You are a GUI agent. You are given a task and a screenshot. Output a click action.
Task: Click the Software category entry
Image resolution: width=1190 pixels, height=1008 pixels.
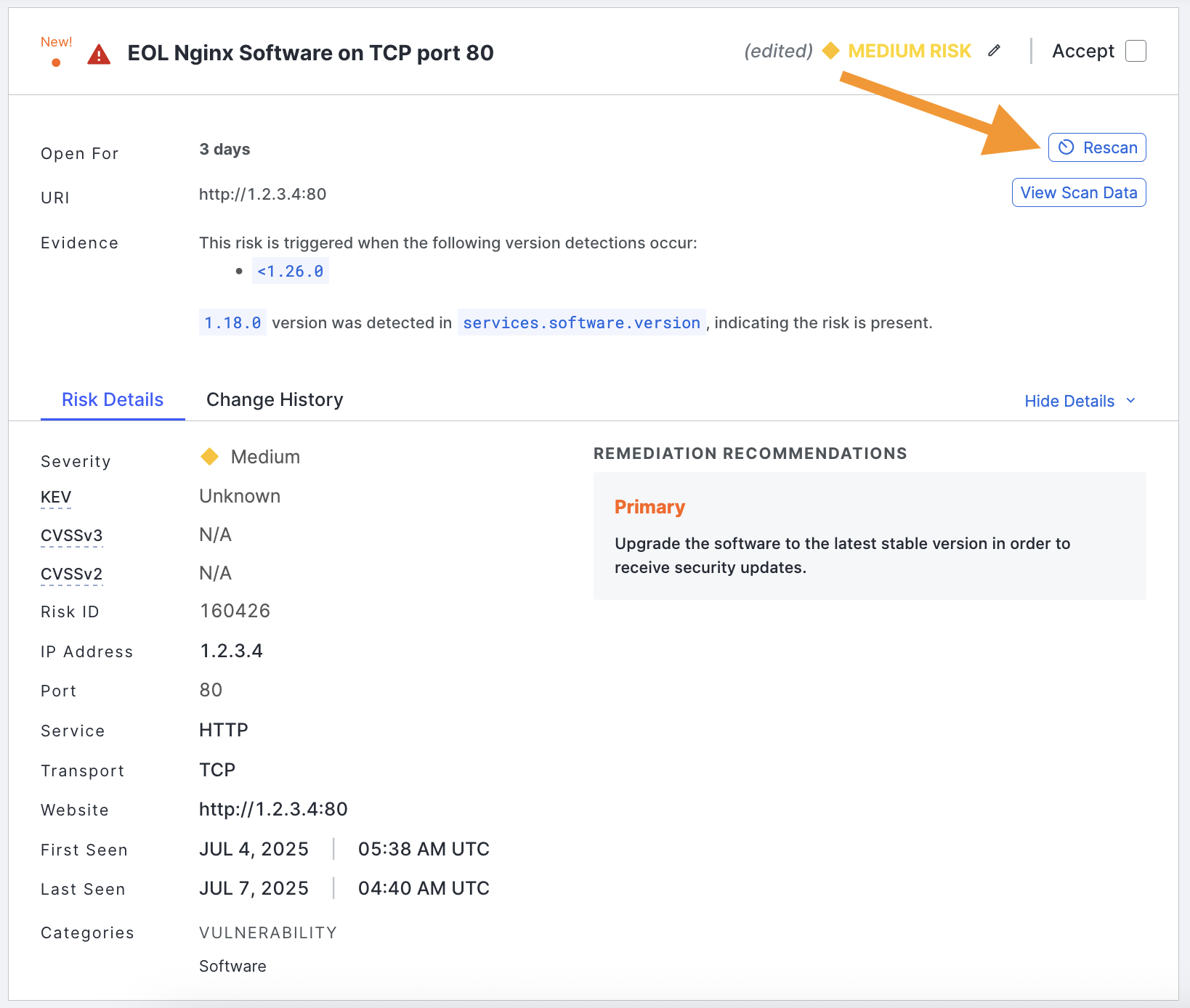[x=232, y=966]
